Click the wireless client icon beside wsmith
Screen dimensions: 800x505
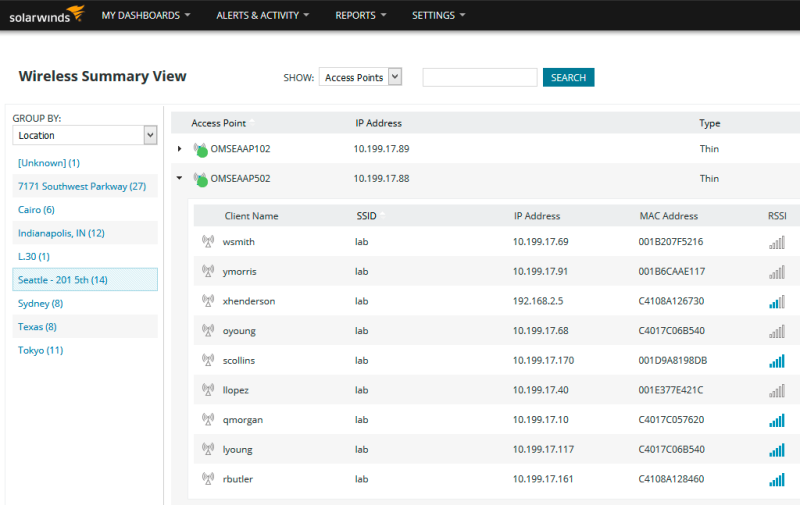click(208, 241)
